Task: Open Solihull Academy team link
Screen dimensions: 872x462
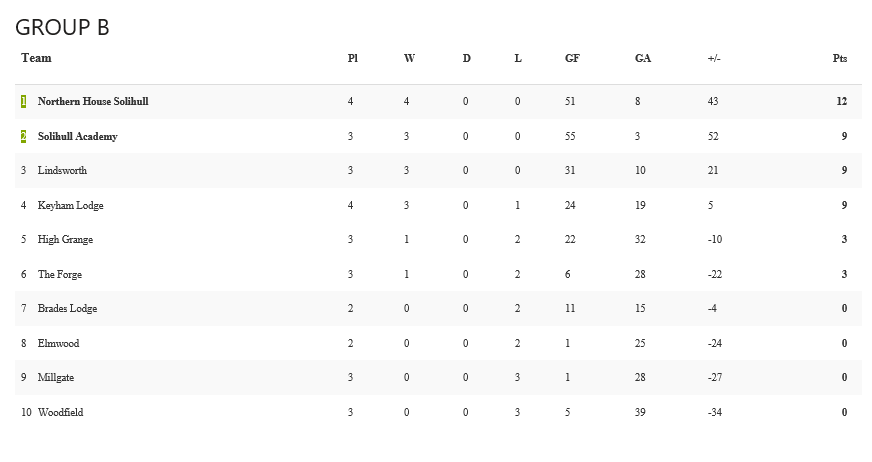Action: tap(77, 136)
